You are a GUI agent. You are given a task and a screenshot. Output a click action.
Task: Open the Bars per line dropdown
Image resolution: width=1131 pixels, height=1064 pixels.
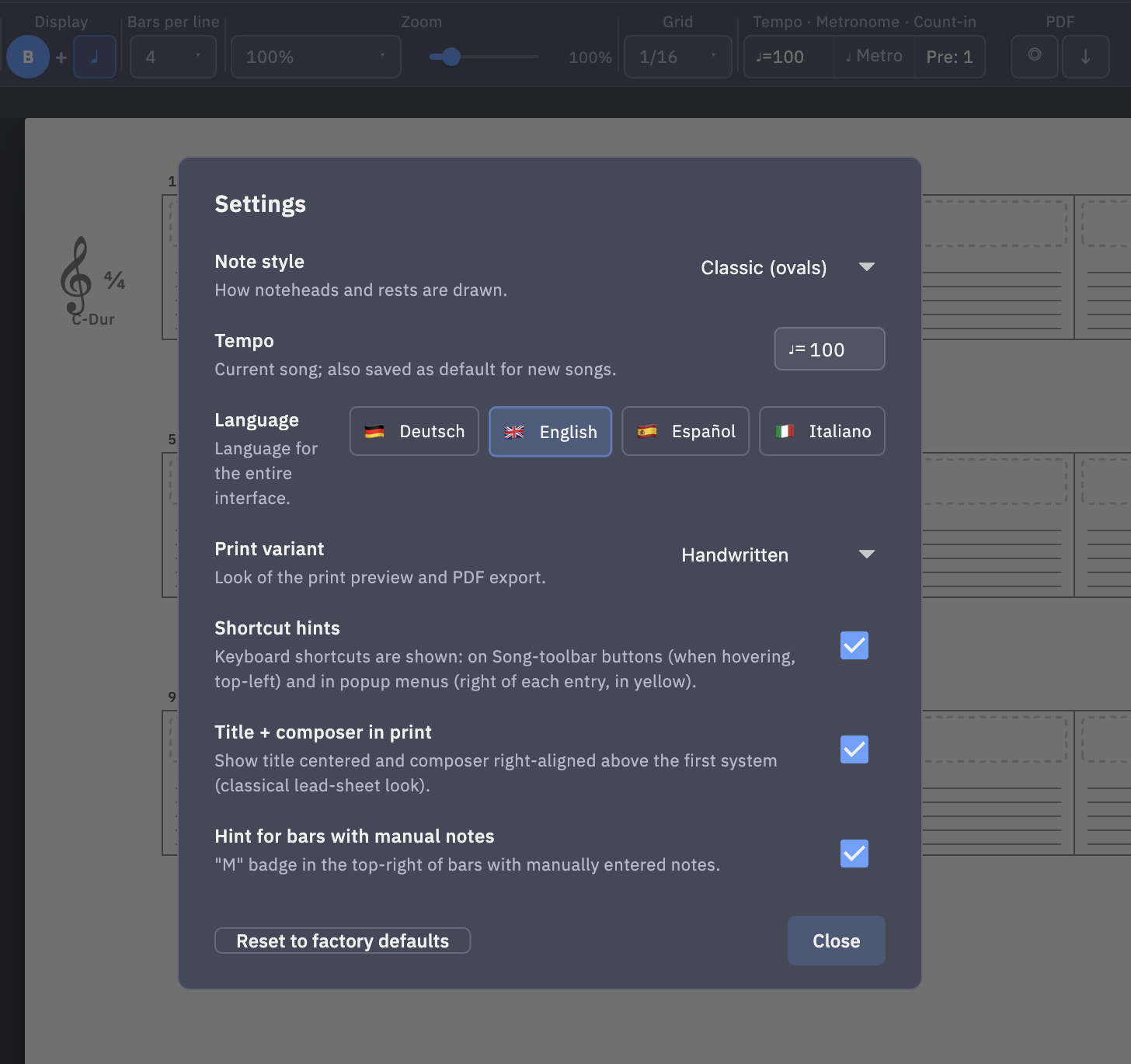tap(173, 57)
